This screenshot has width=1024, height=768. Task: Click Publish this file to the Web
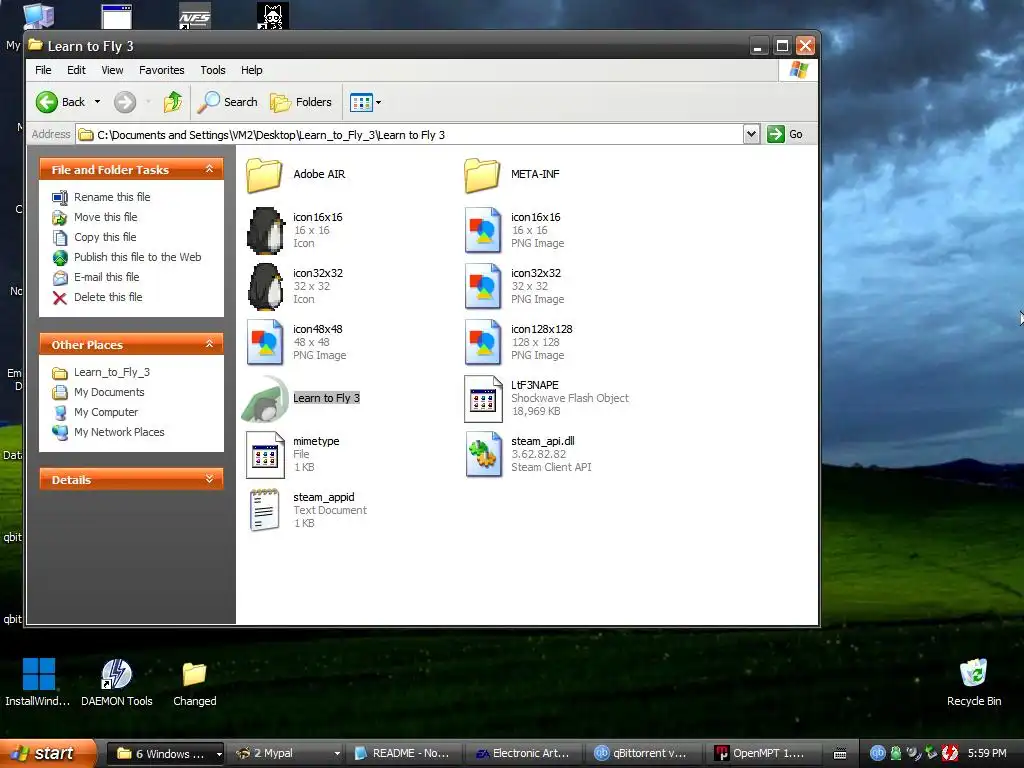(x=137, y=257)
